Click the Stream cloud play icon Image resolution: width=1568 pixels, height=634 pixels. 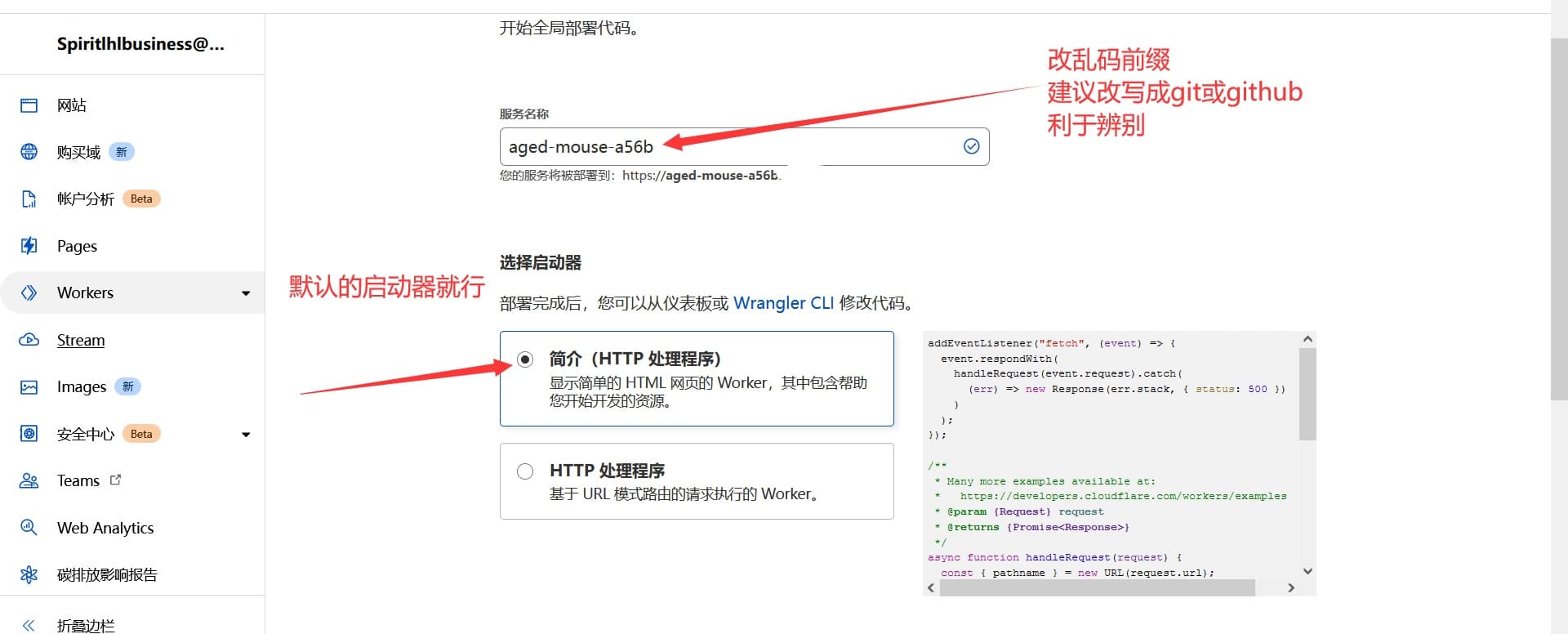[x=29, y=340]
